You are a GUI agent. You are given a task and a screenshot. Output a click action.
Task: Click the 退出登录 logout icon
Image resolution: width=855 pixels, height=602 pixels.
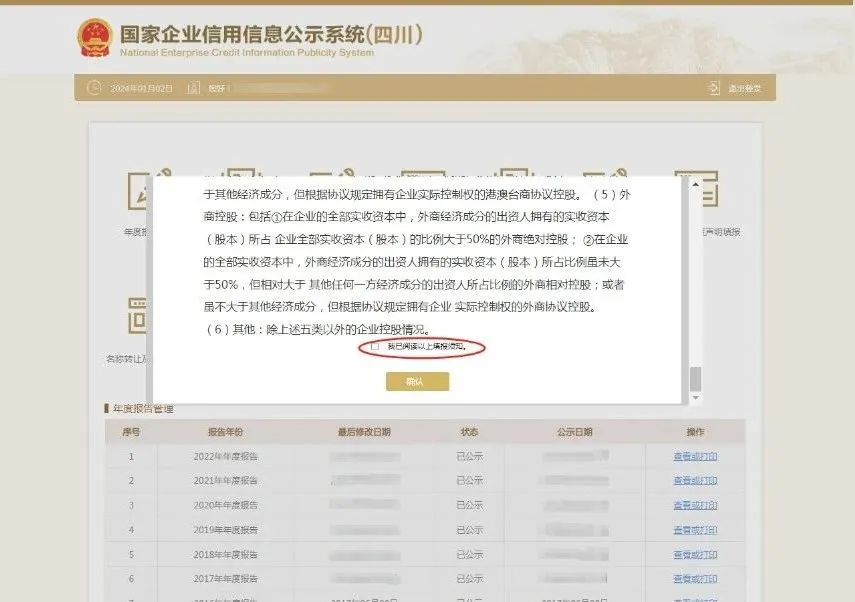[713, 88]
